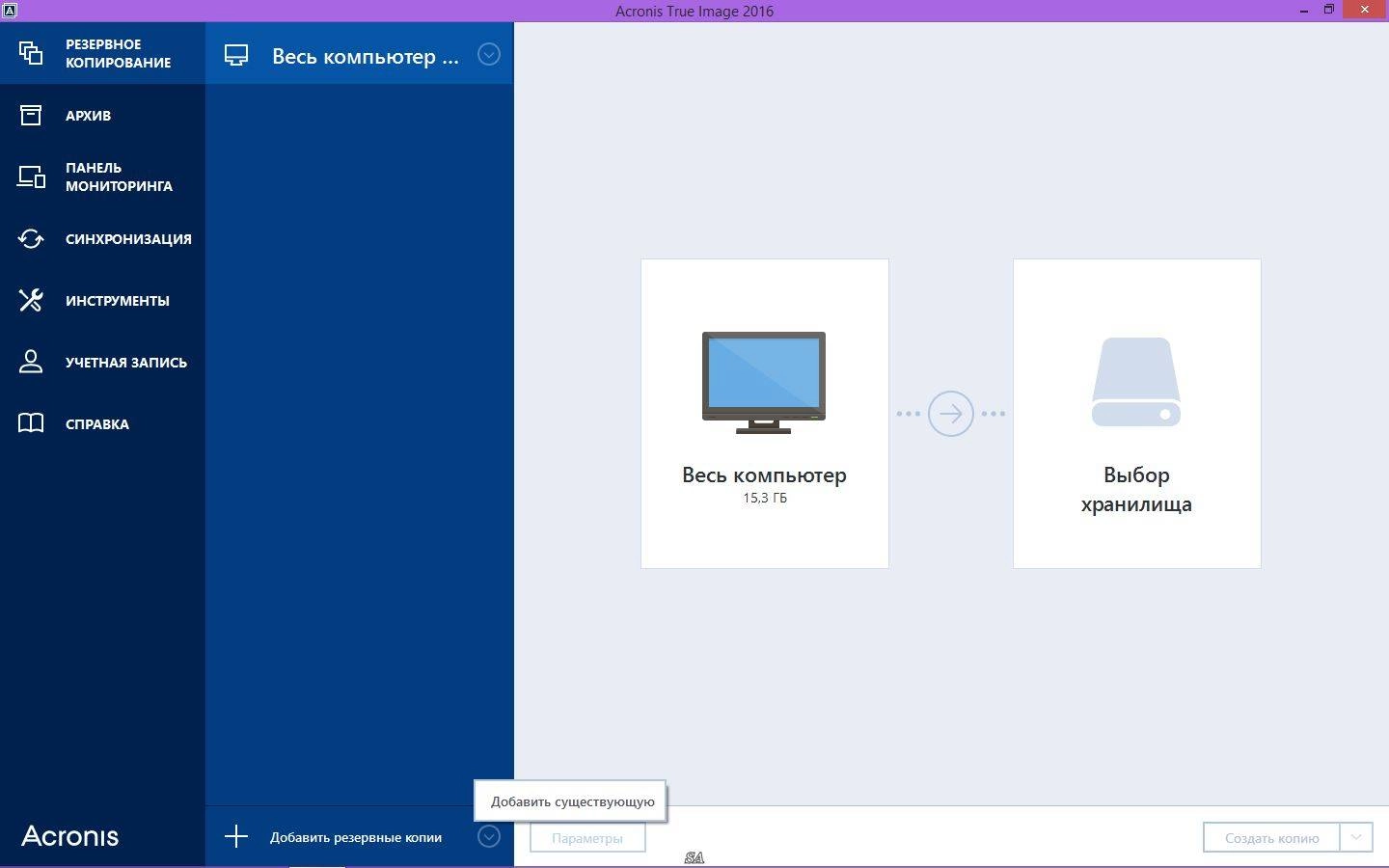This screenshot has width=1389, height=868.
Task: Open the Архив section
Action: point(102,115)
